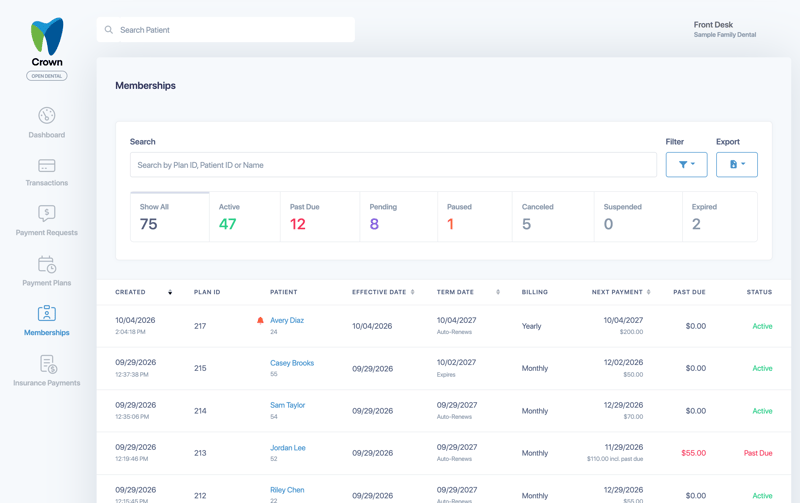Click the Search by Plan ID field

point(393,165)
